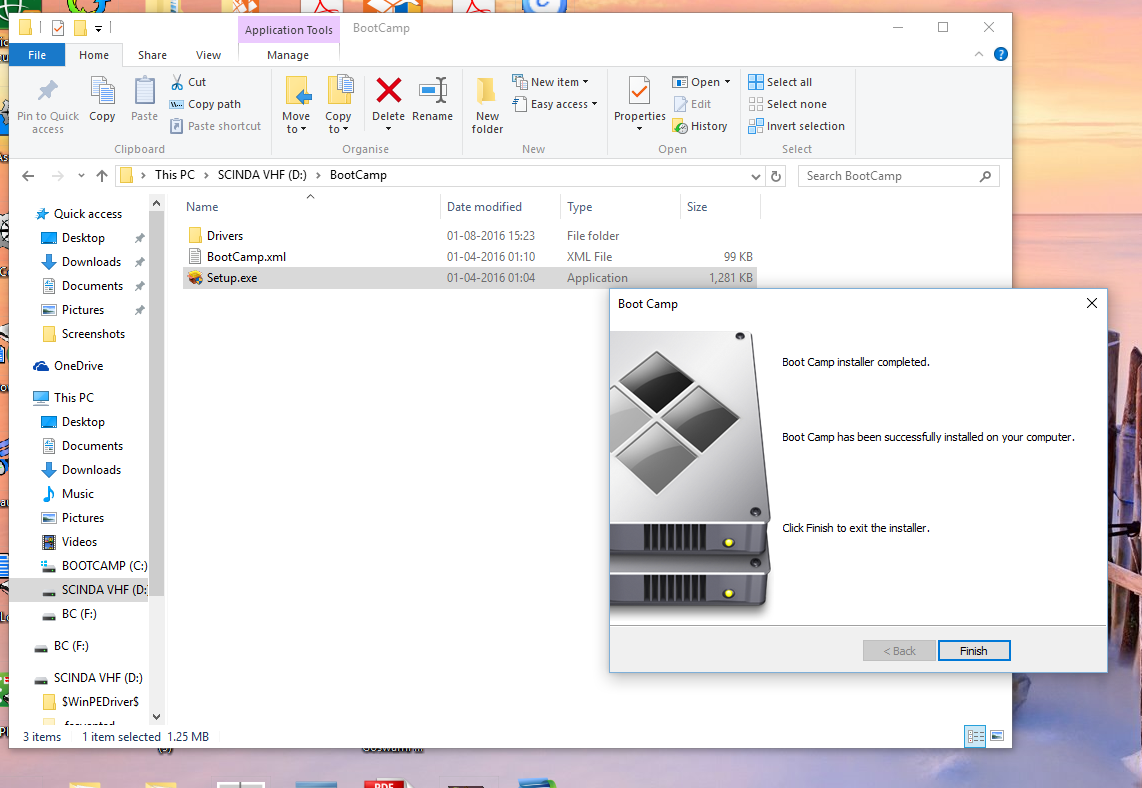Open the Copy to dropdown
1142x788 pixels.
click(338, 106)
